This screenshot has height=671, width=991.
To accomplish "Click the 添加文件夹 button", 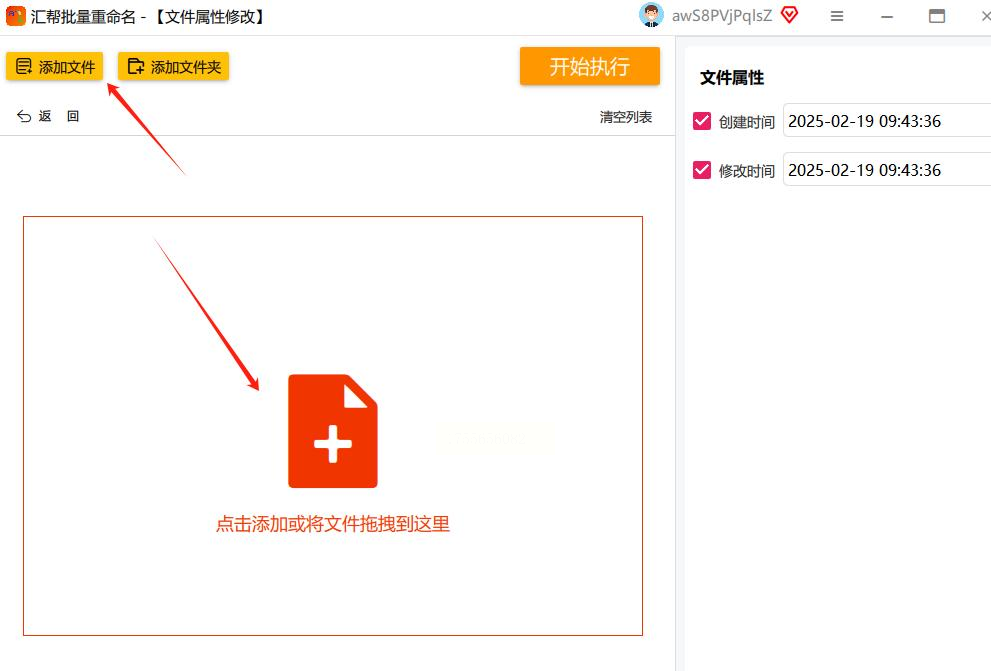I will pyautogui.click(x=174, y=66).
